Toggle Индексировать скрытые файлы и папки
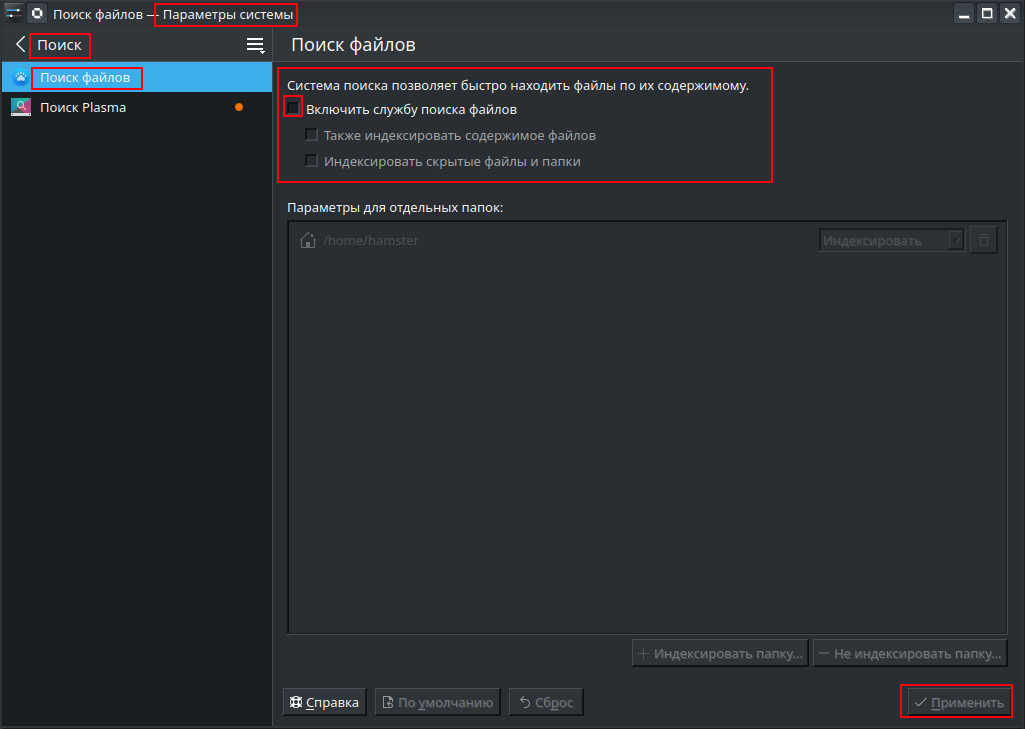This screenshot has height=729, width=1025. tap(312, 161)
